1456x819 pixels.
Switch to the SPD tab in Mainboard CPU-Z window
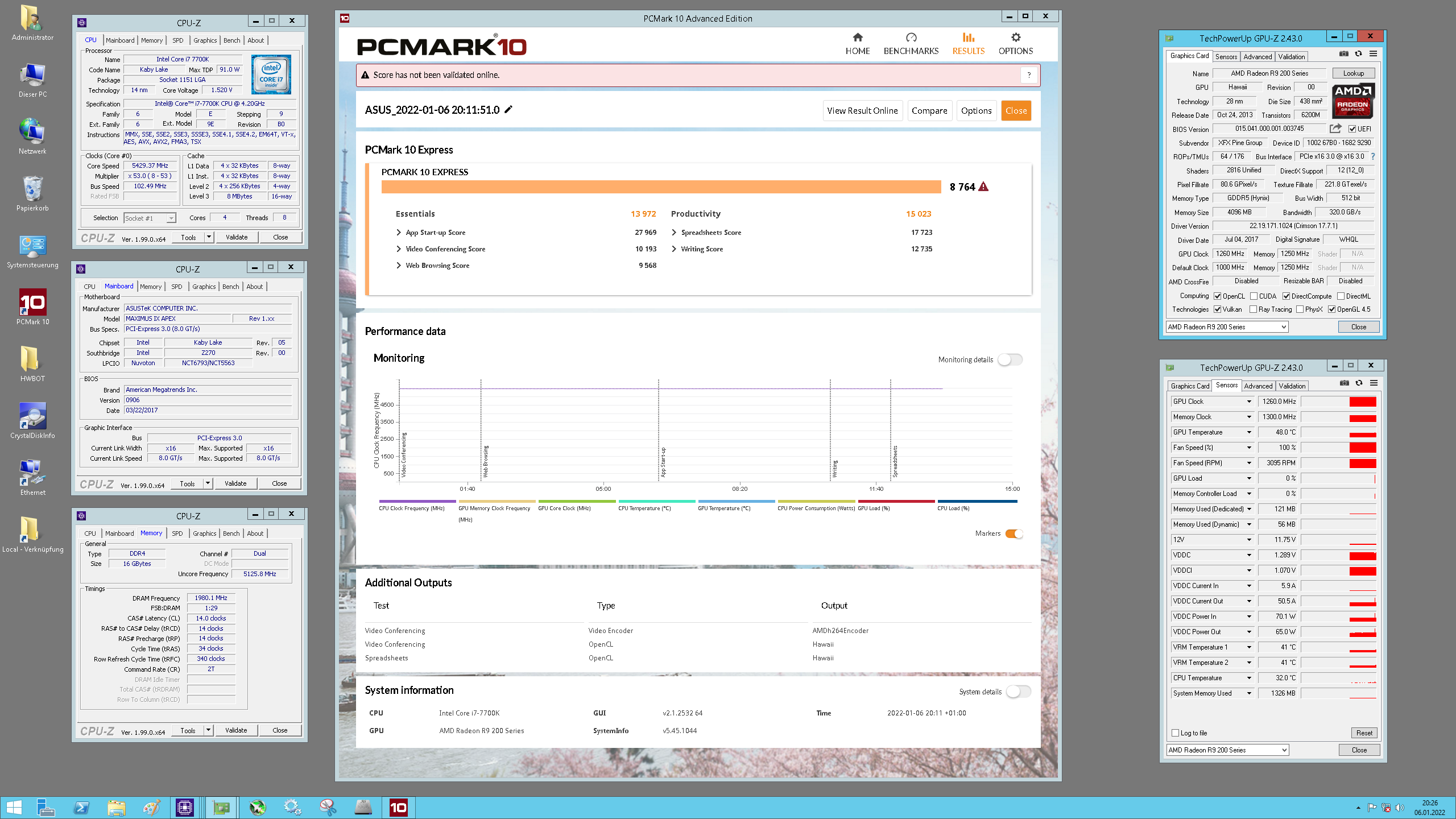click(177, 287)
